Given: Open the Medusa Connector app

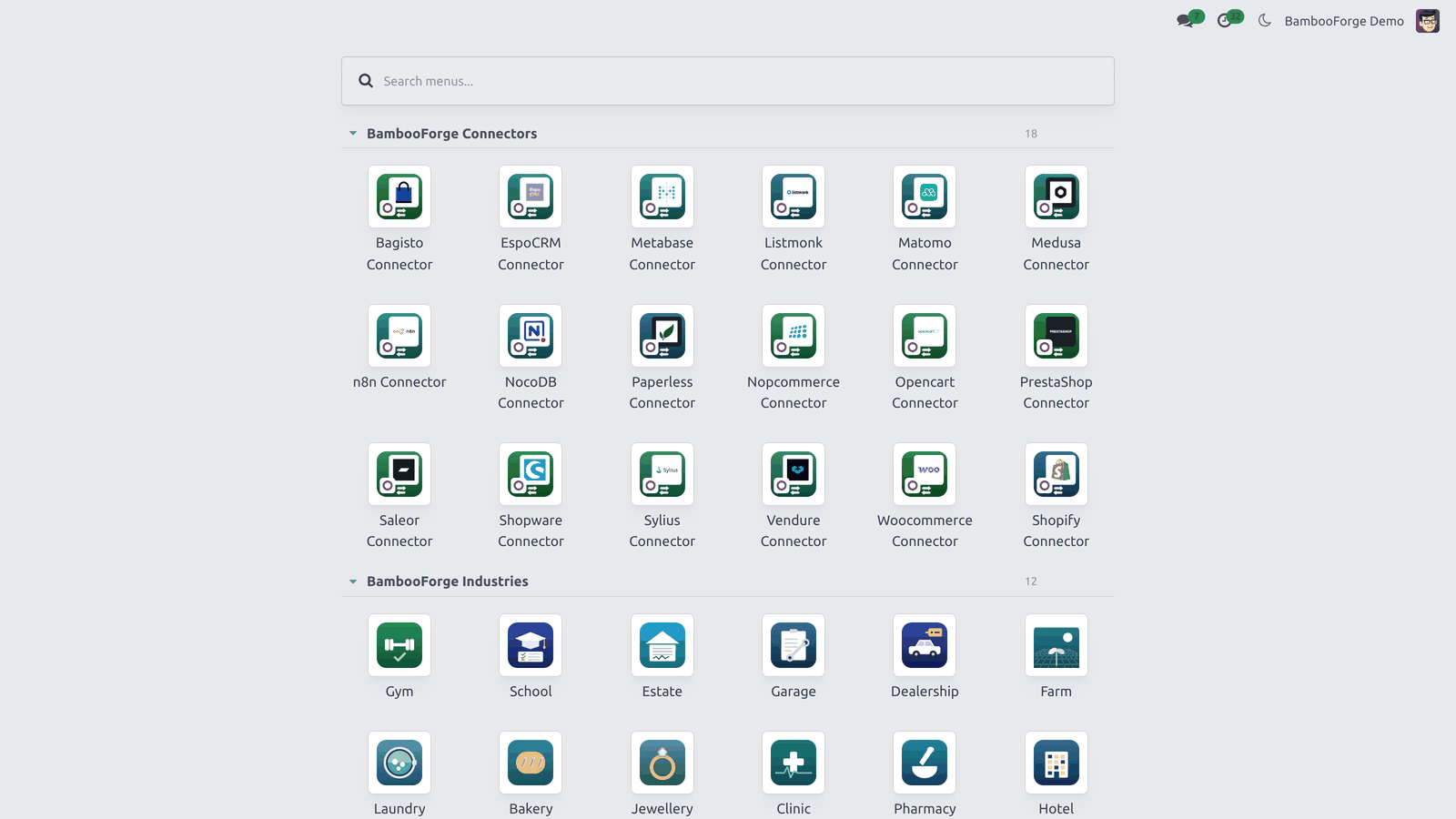Looking at the screenshot, I should click(1057, 197).
